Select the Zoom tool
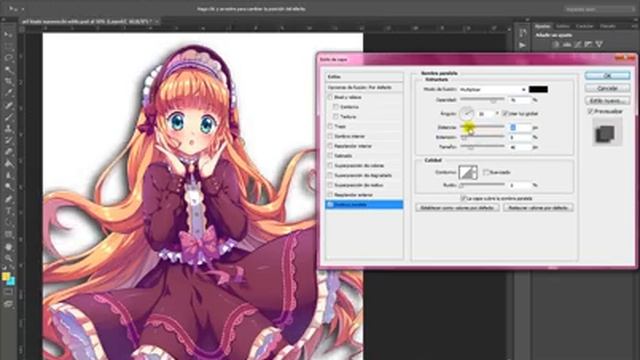The image size is (640, 360). [8, 258]
